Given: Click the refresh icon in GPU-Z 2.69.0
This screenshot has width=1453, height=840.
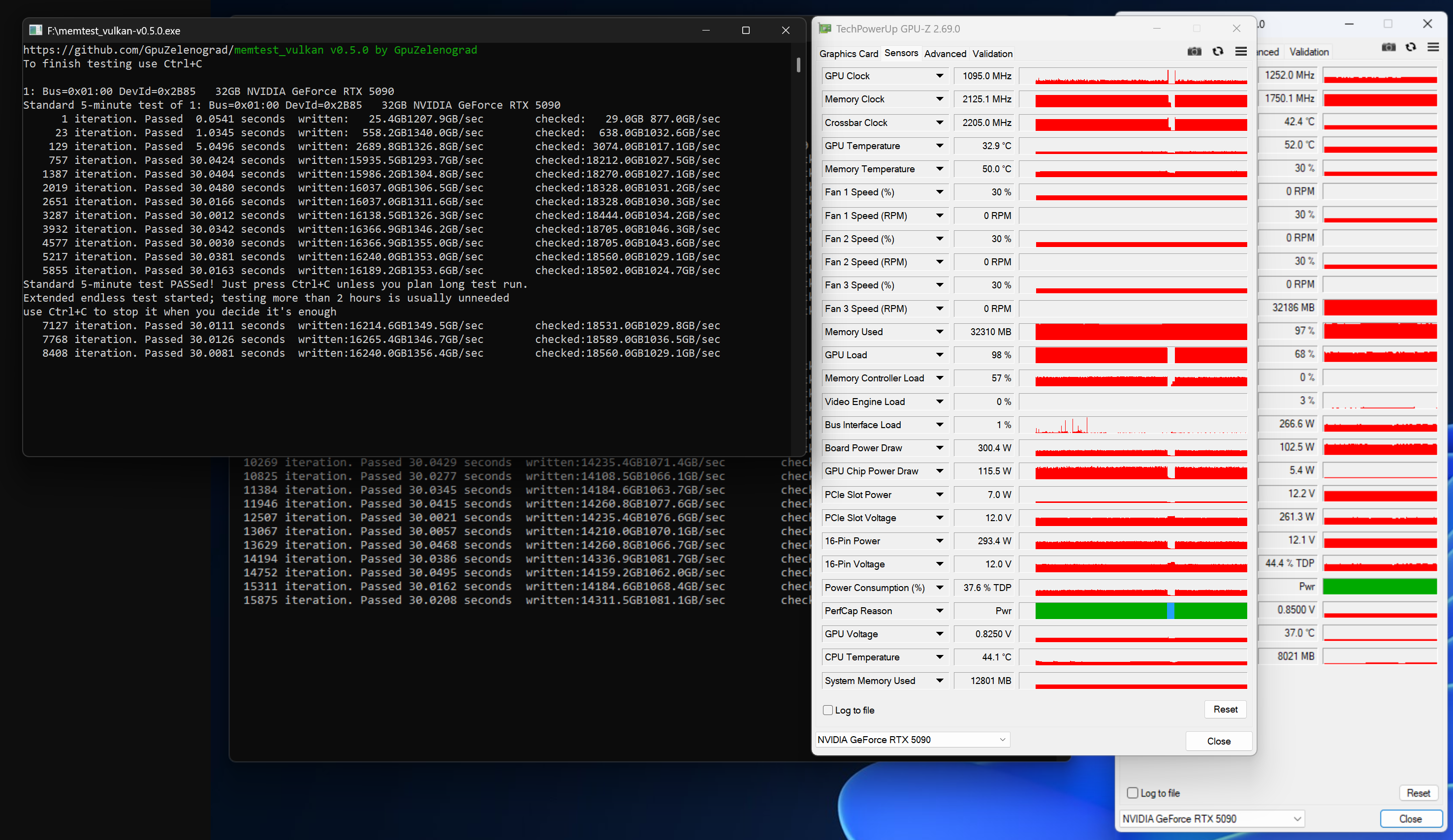Looking at the screenshot, I should point(1217,52).
